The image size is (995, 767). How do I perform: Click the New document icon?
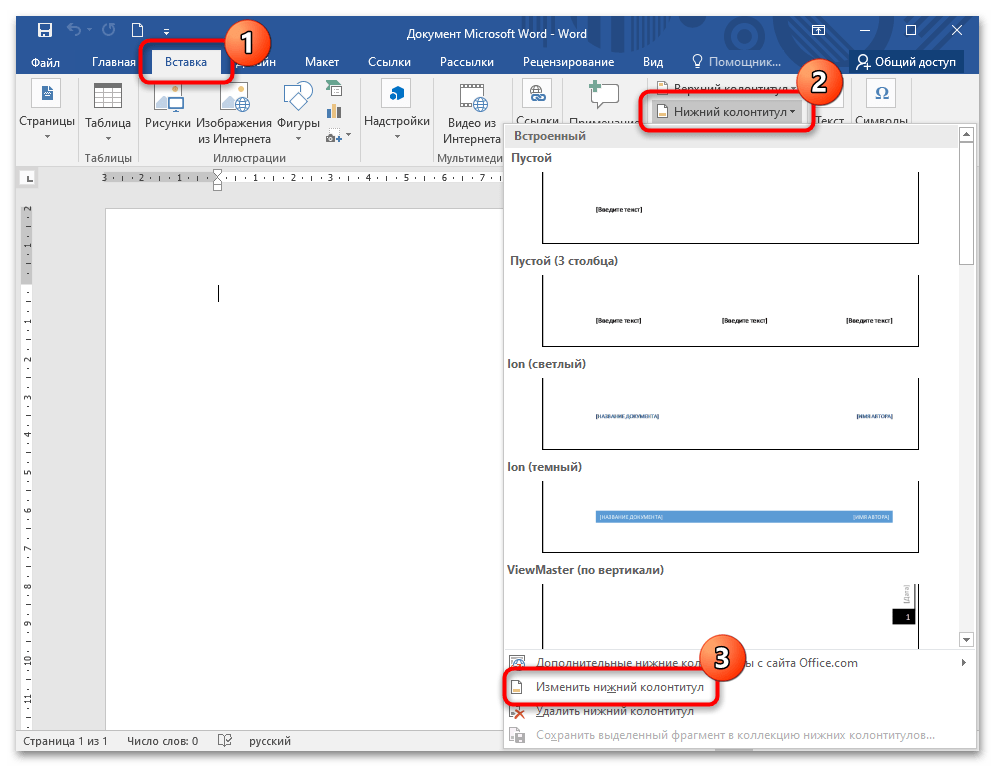click(x=137, y=30)
